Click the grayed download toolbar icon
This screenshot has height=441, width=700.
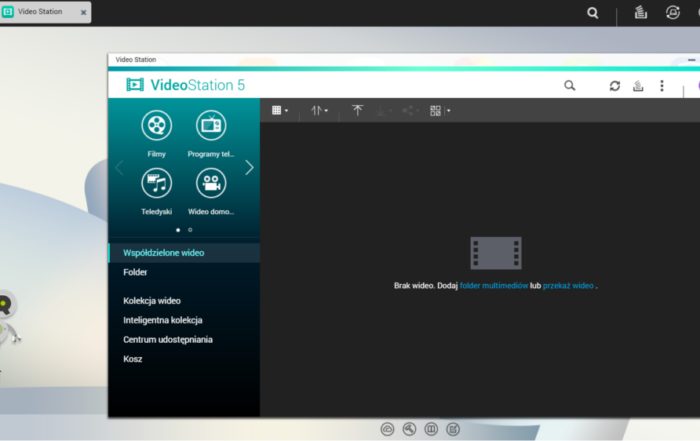click(x=383, y=111)
